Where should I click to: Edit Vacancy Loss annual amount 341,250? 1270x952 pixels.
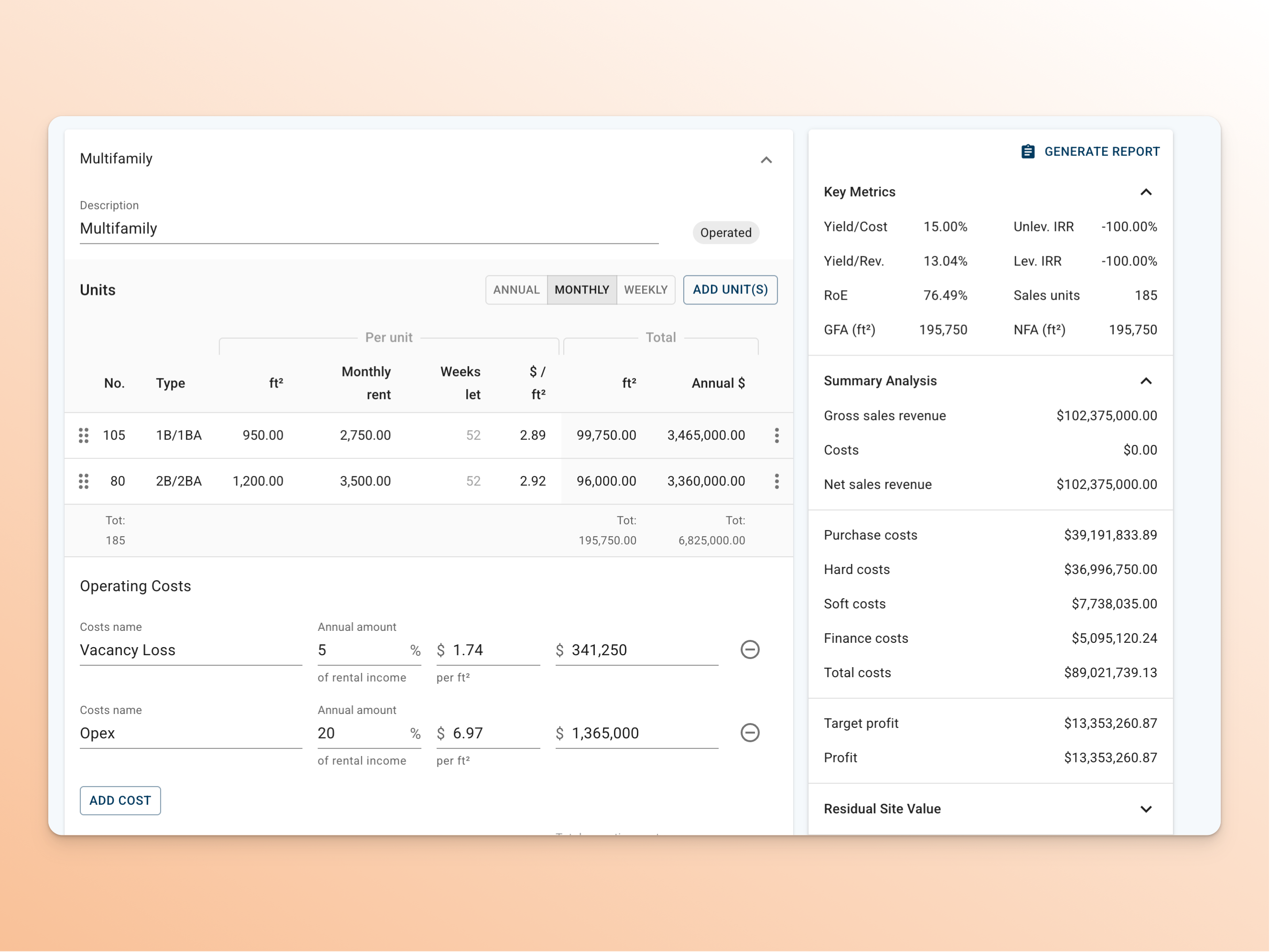coord(637,650)
